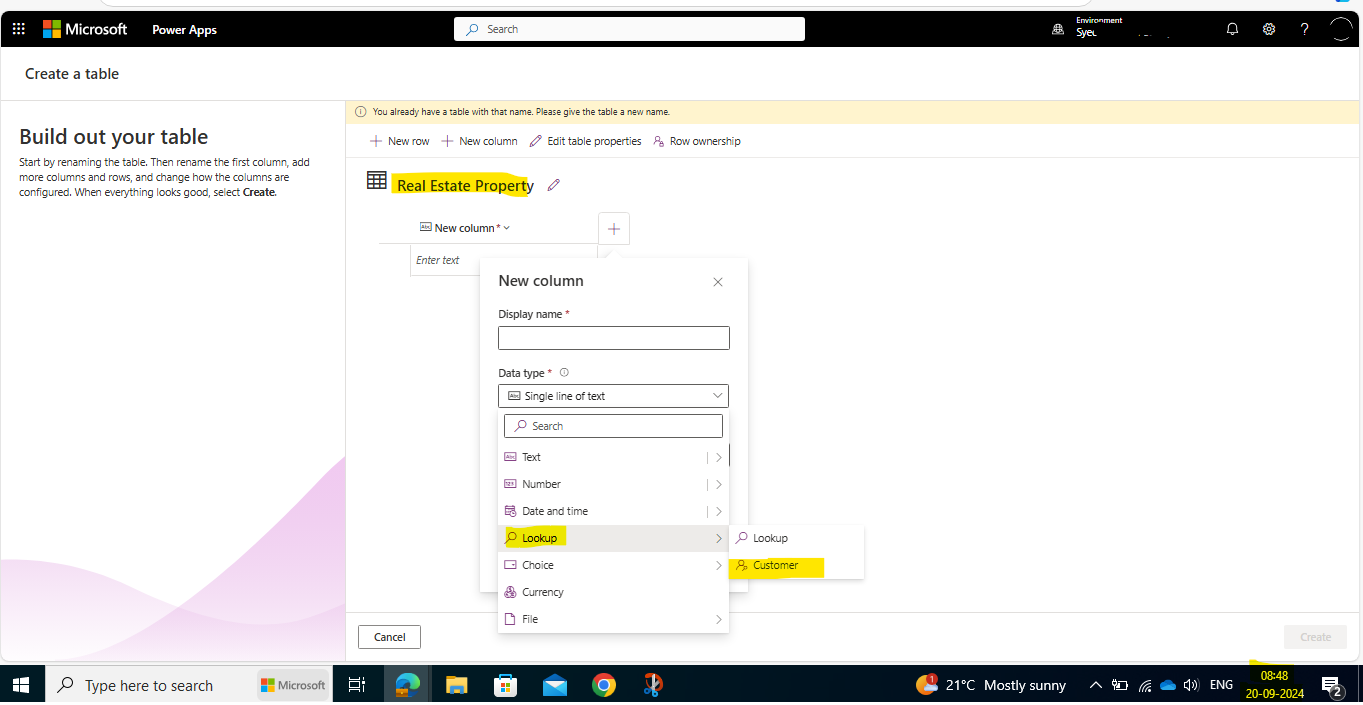
Task: Click the info icon in warning banner
Action: tap(361, 112)
